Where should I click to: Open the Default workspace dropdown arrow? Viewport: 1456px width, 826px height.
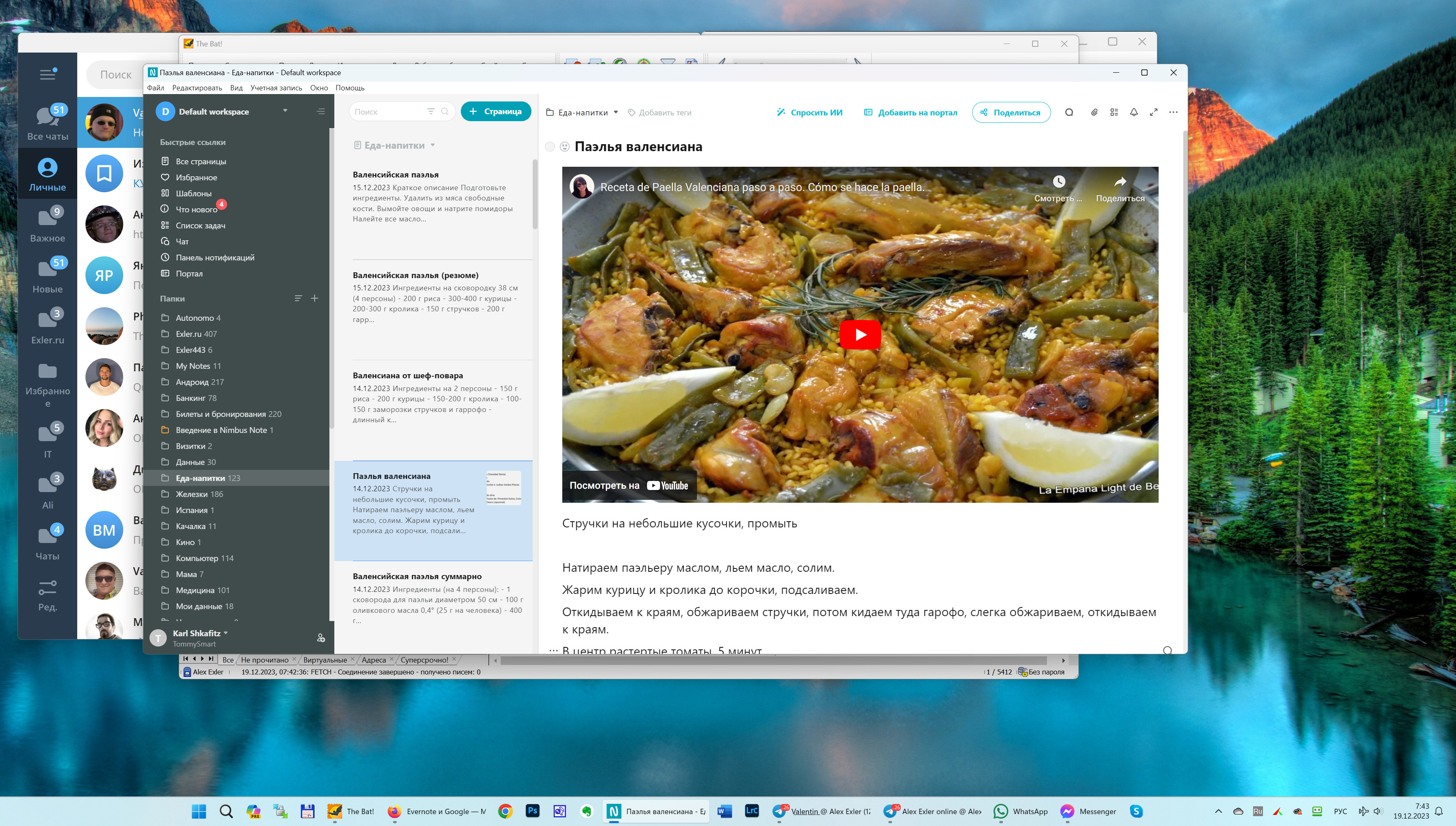click(x=285, y=110)
